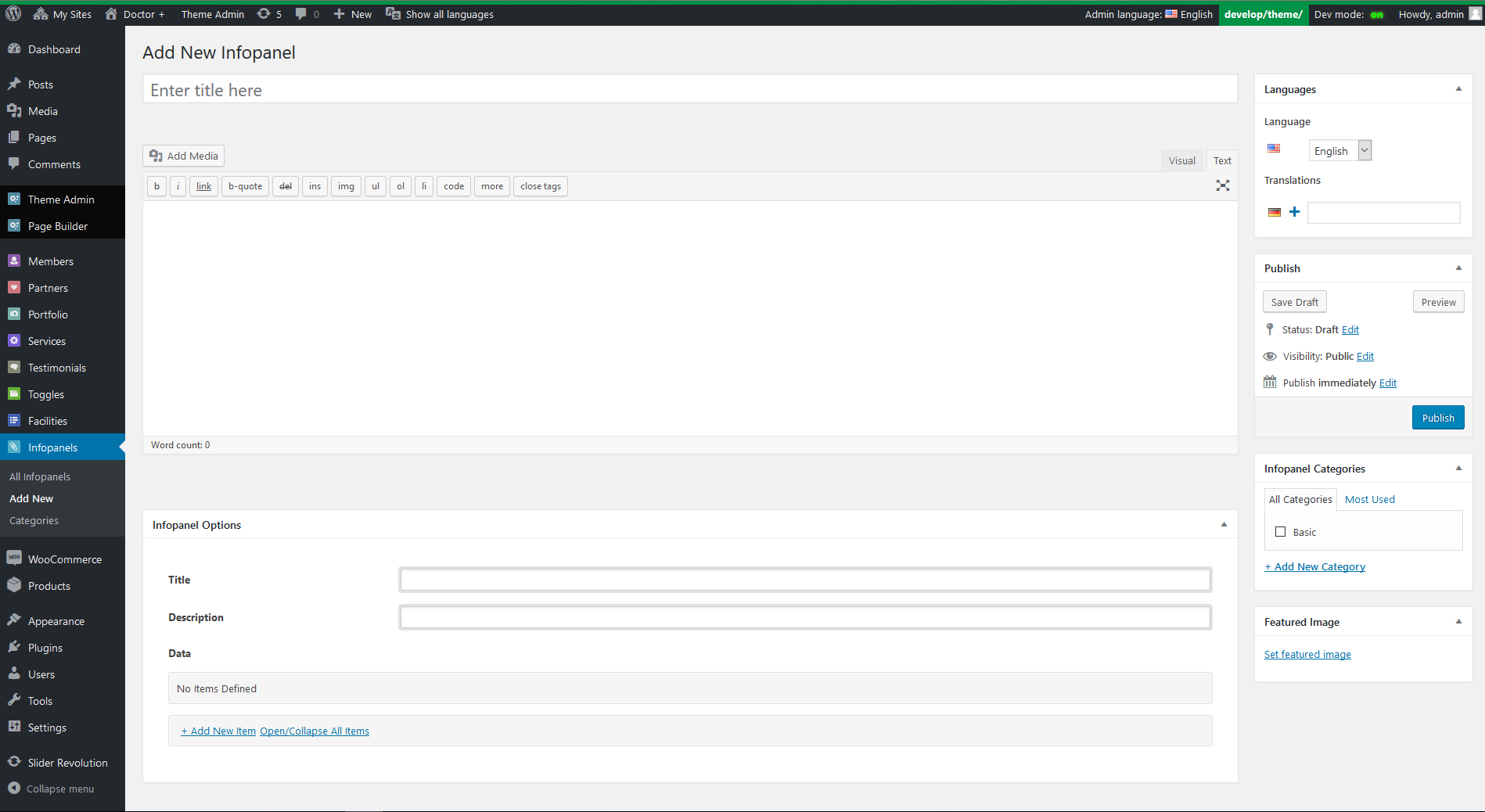This screenshot has width=1485, height=812.
Task: Open the New content menu
Action: [352, 14]
